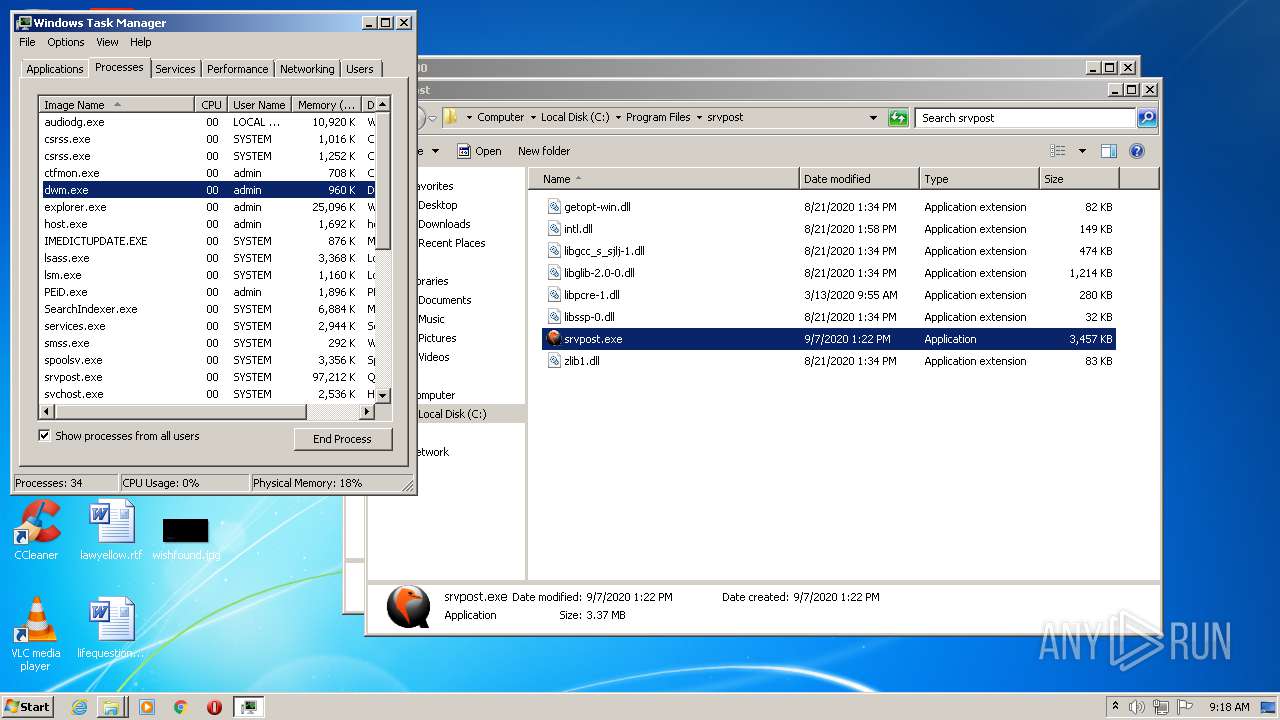Select lifequestion document on desktop
The width and height of the screenshot is (1280, 720).
111,628
